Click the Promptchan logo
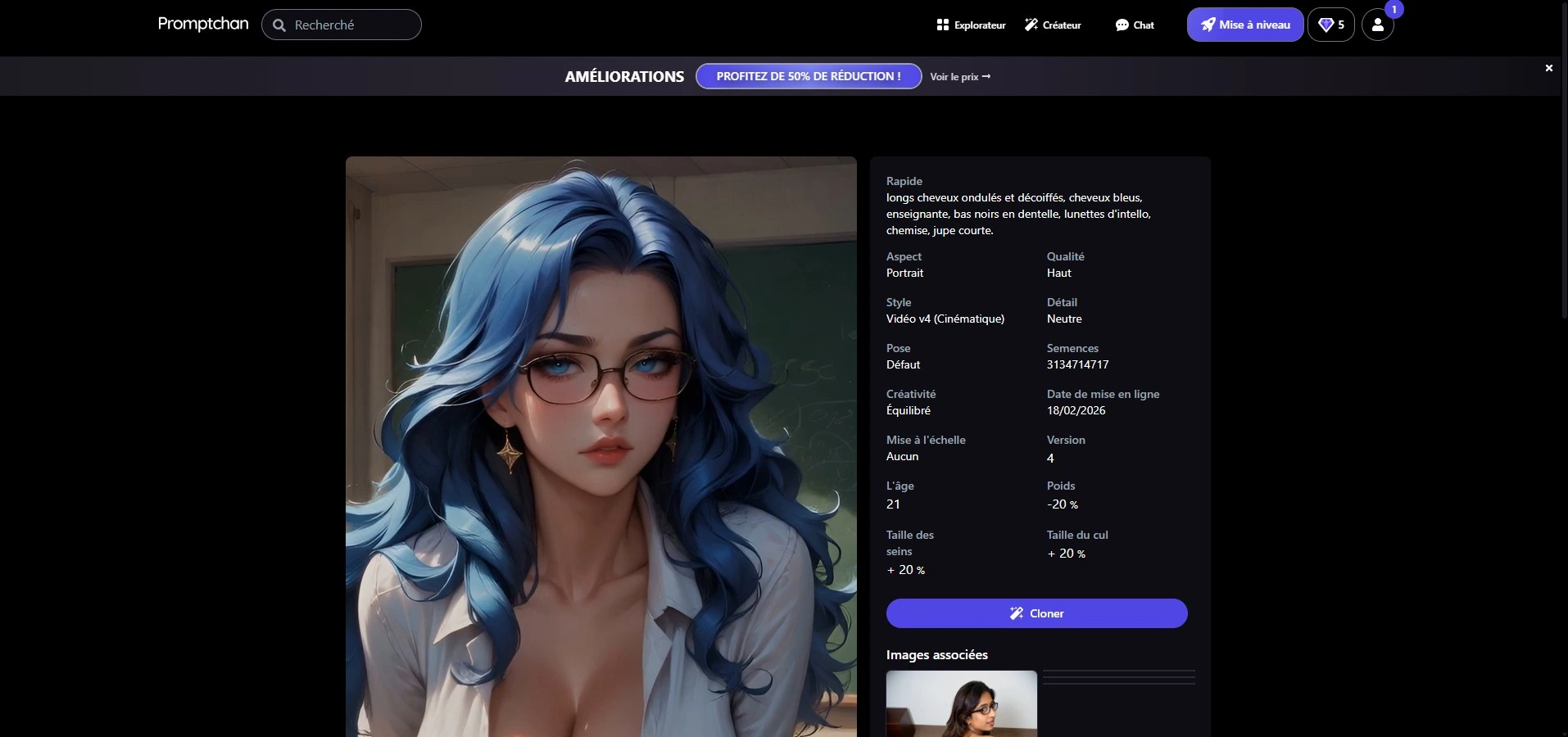This screenshot has height=737, width=1568. [202, 24]
